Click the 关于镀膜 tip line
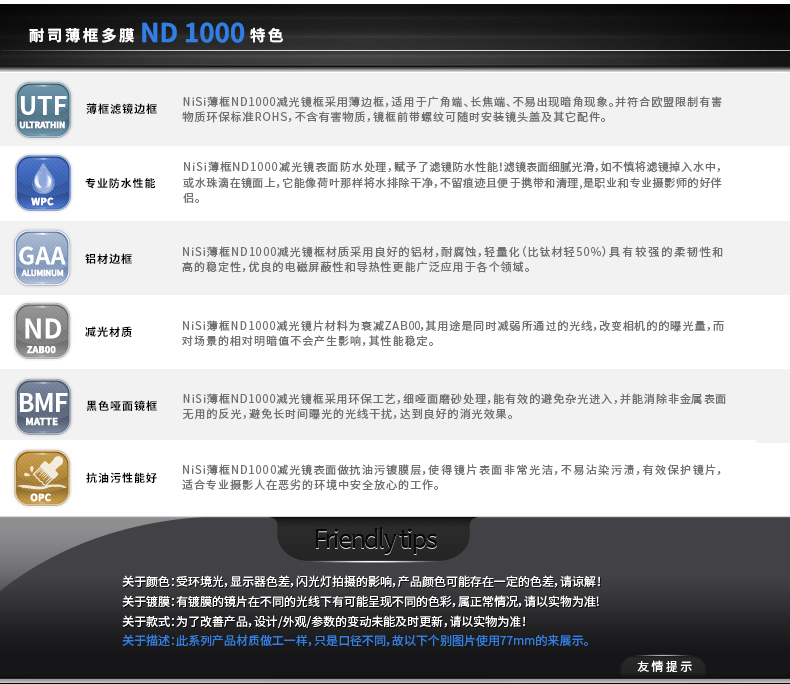 (x=361, y=601)
